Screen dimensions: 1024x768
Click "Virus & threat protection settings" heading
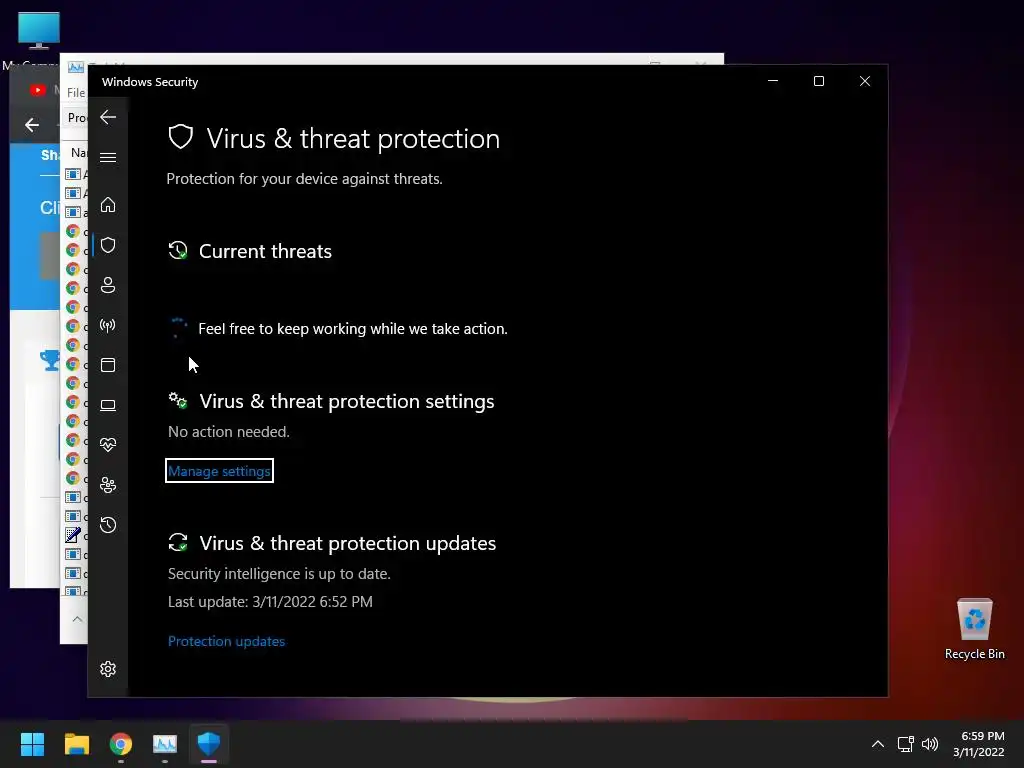click(347, 401)
